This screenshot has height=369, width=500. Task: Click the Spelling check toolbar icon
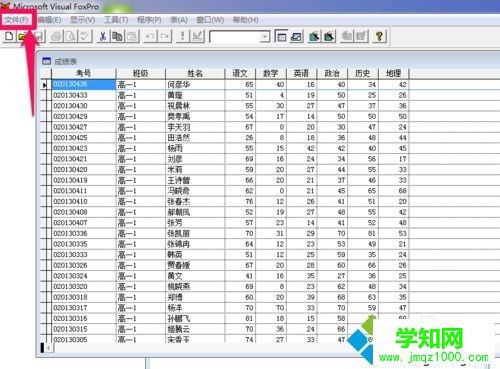point(85,36)
